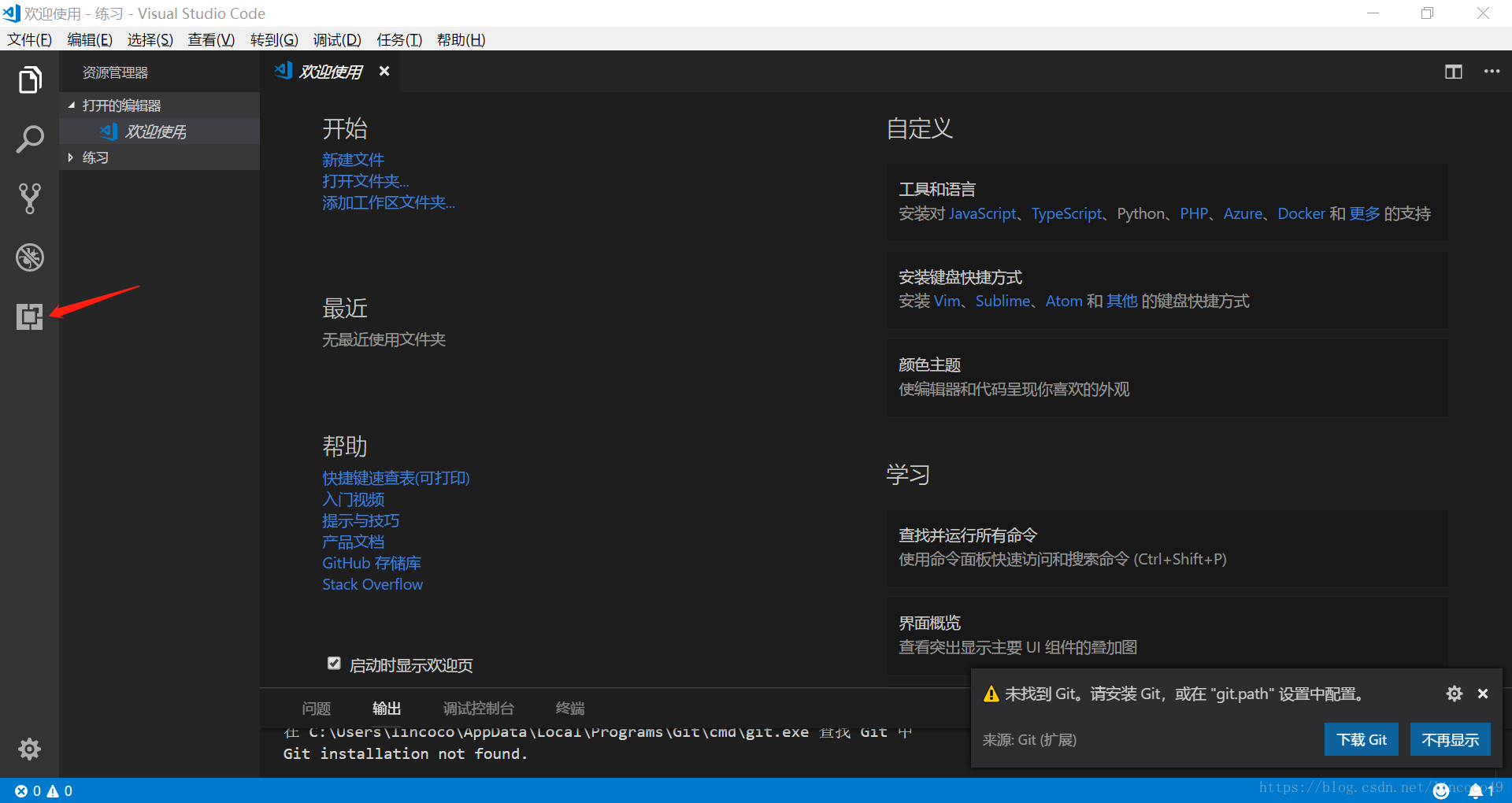The image size is (1512, 803).
Task: Open the editor More actions ellipsis
Action: pyautogui.click(x=1492, y=72)
